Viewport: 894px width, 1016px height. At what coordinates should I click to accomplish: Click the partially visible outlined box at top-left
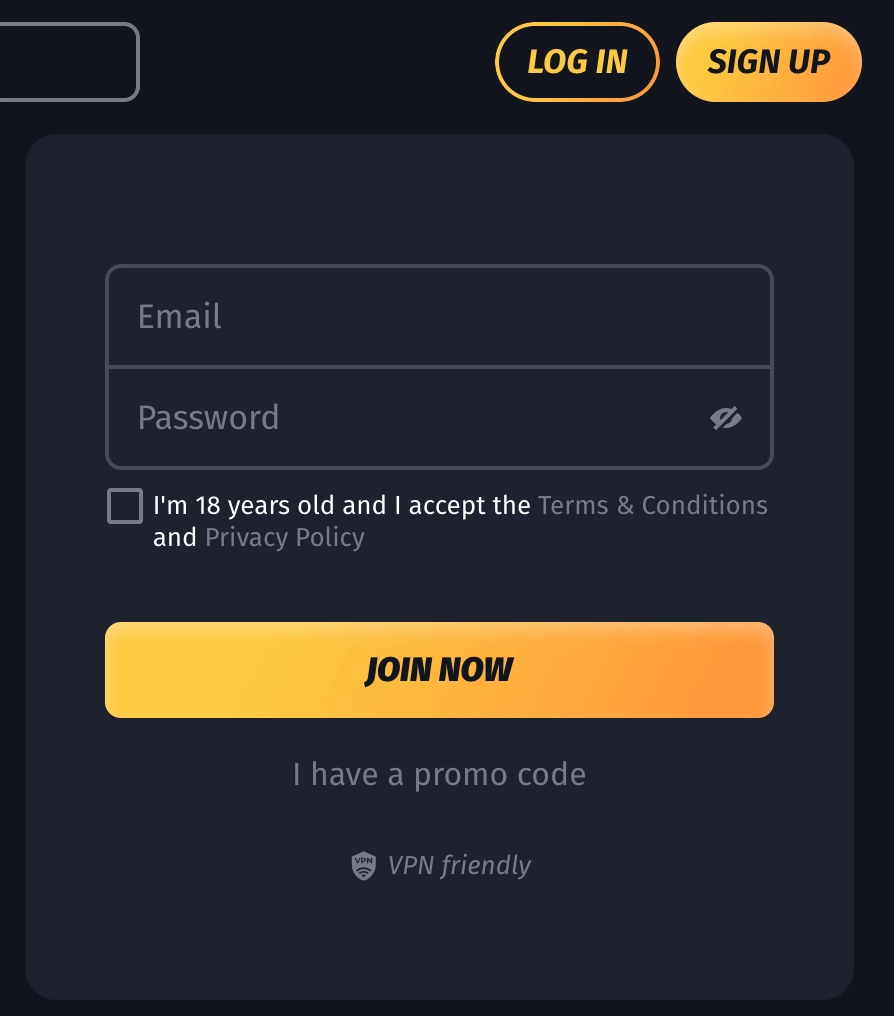[x=69, y=62]
